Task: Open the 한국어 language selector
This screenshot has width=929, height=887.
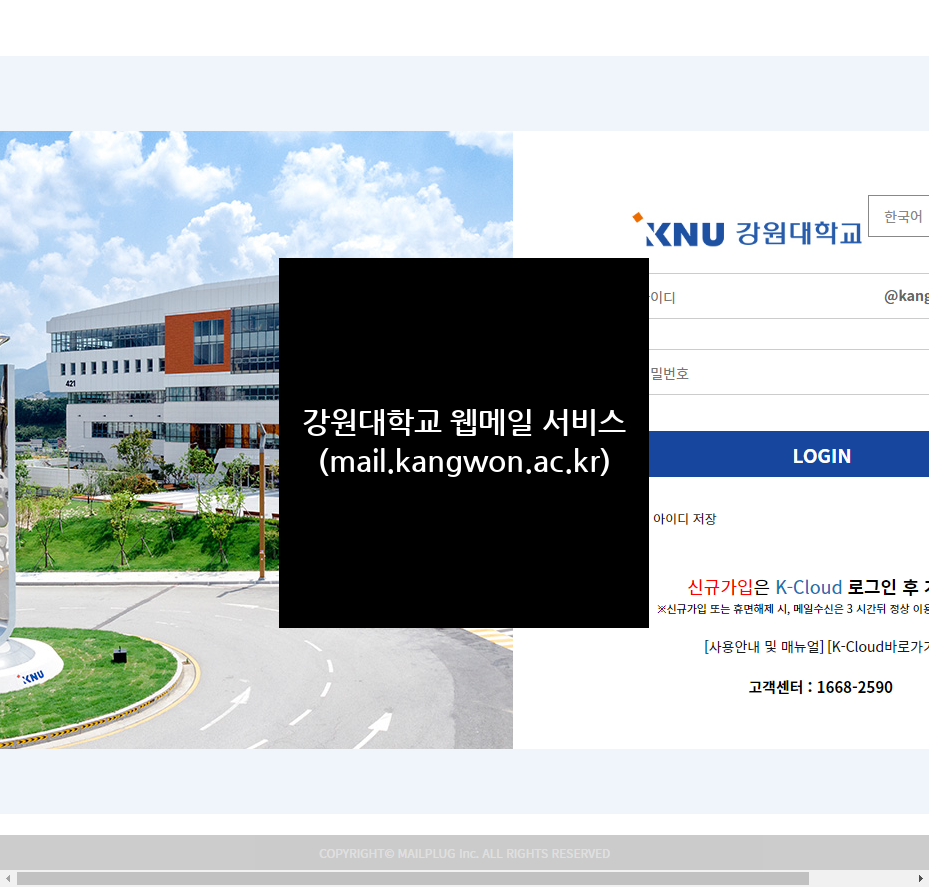Action: (x=904, y=216)
